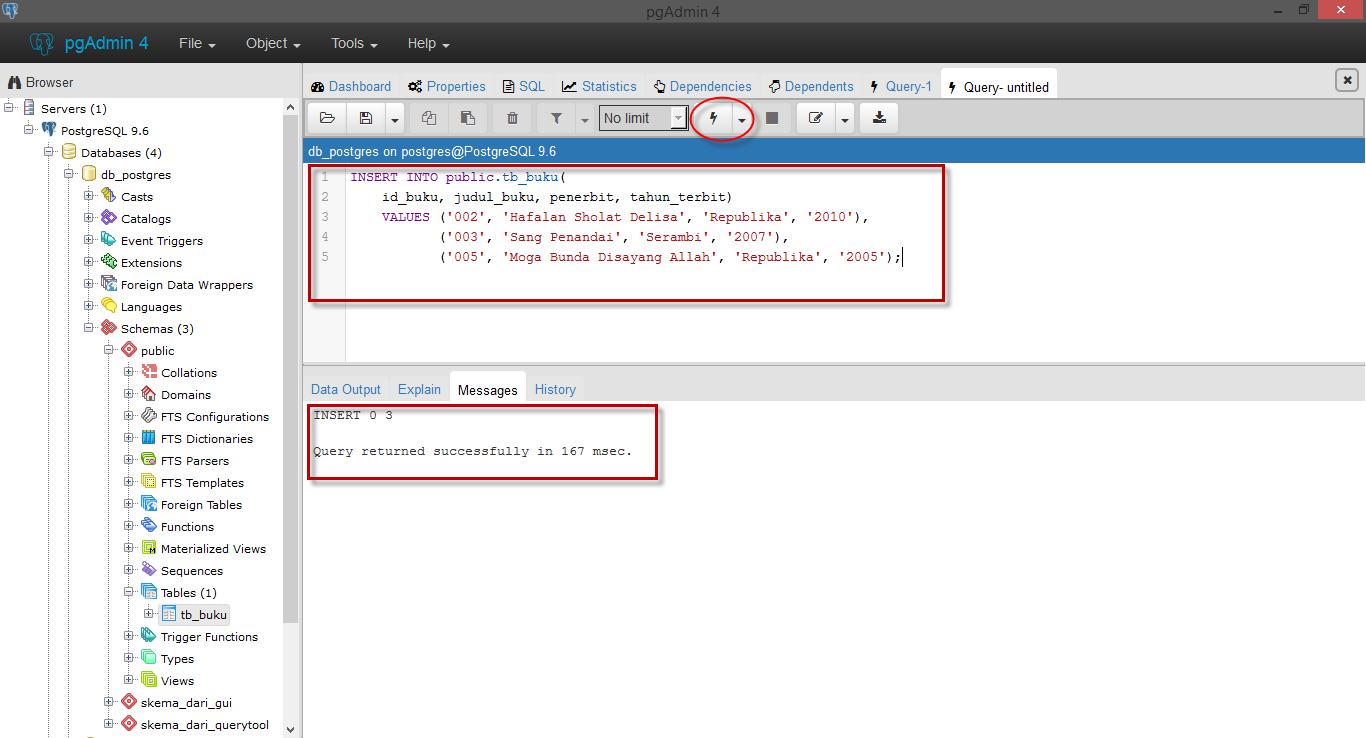Click the Edit pencil icon
The width and height of the screenshot is (1366, 738).
(x=816, y=118)
